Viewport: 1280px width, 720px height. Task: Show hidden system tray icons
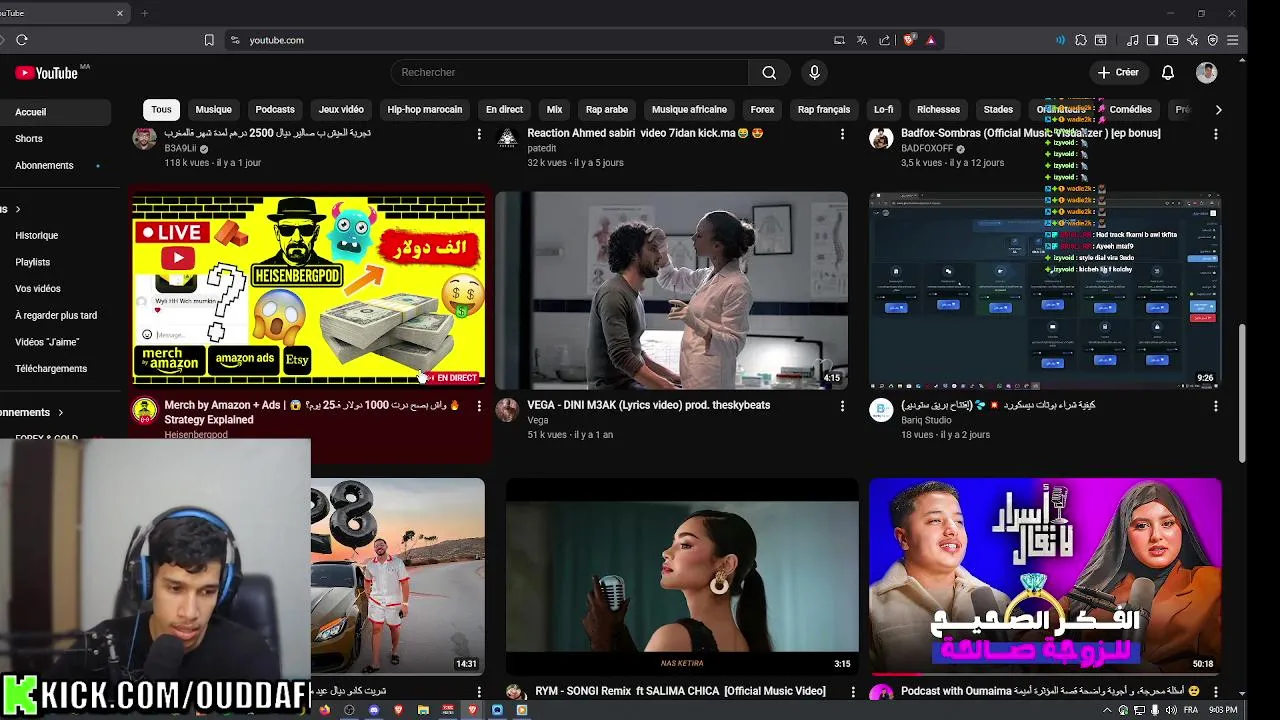pos(1106,710)
